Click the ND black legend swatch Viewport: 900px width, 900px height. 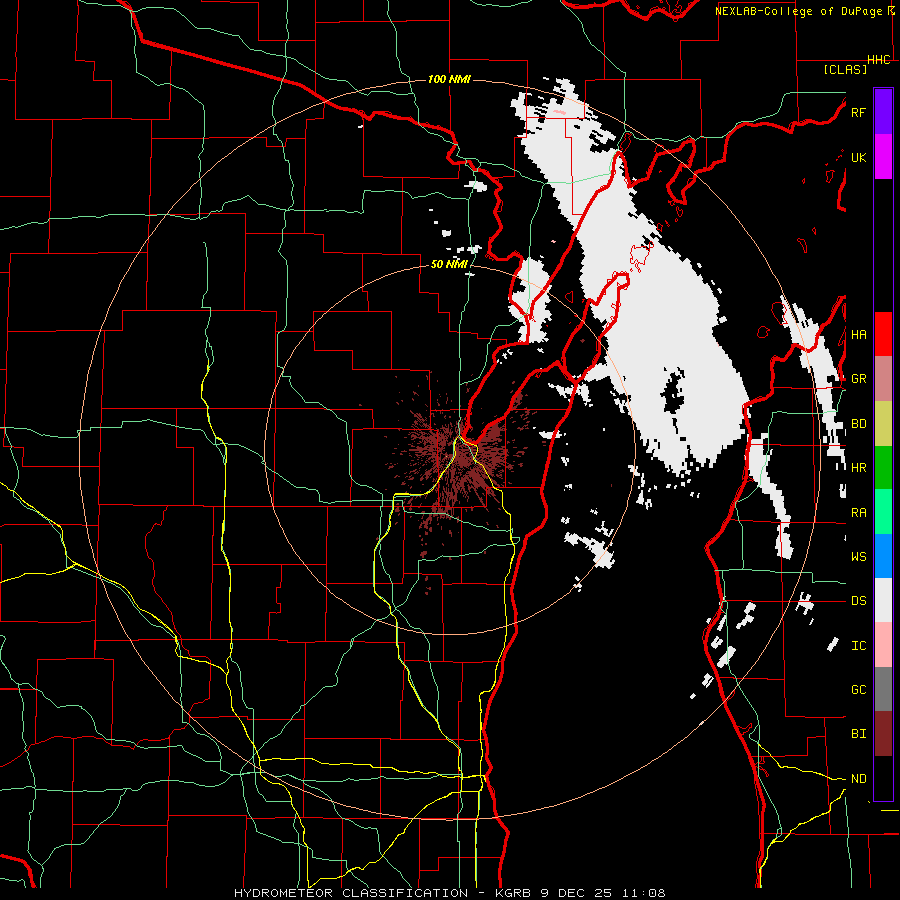point(883,778)
